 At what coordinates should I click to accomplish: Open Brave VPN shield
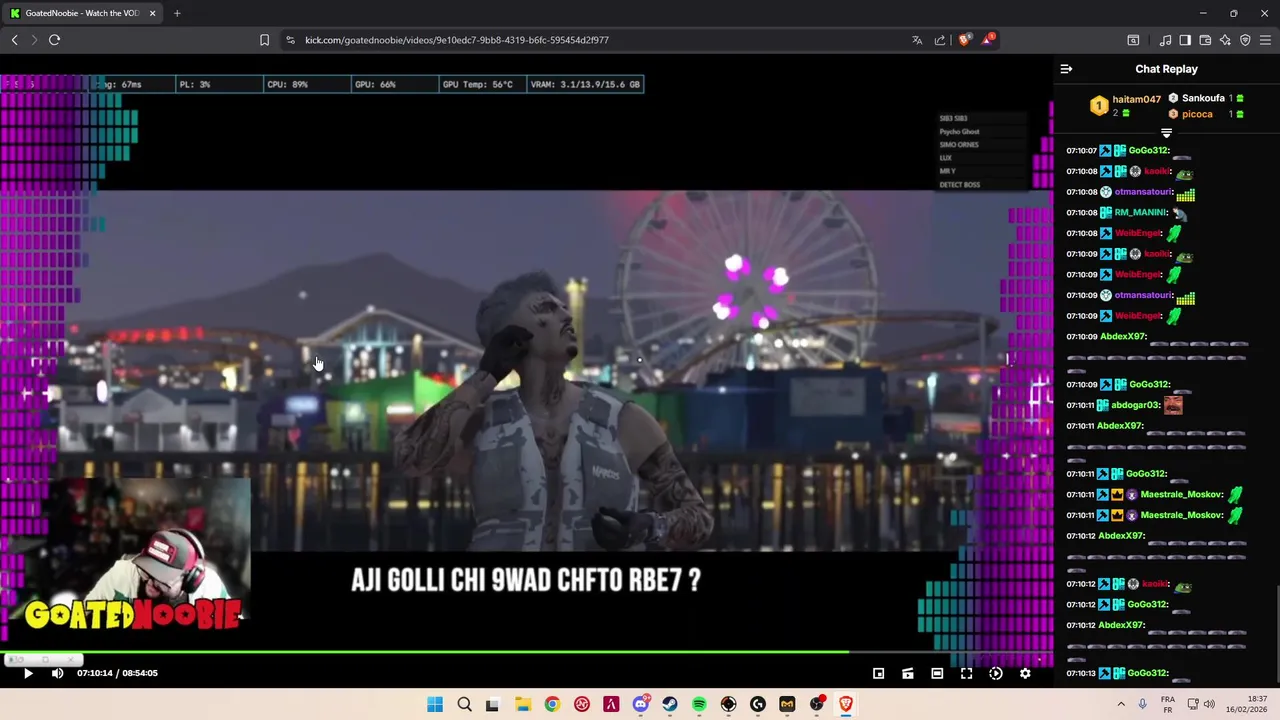[1245, 40]
